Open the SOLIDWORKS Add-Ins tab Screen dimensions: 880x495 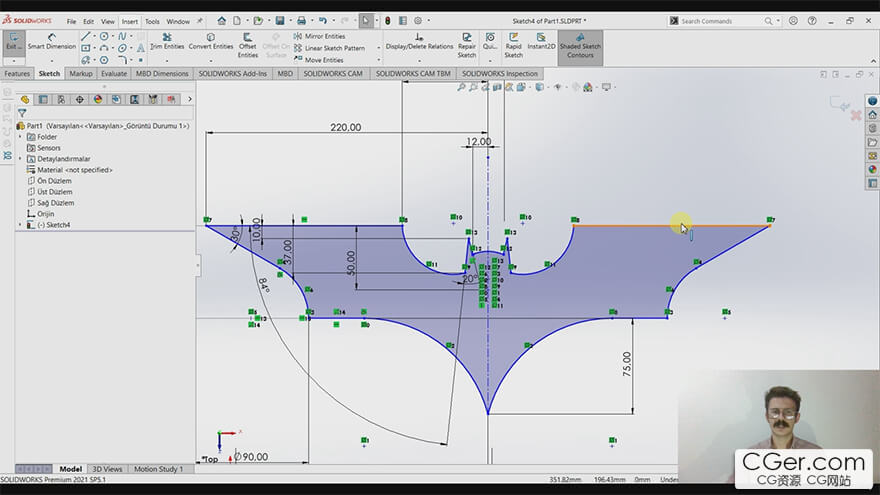click(232, 74)
